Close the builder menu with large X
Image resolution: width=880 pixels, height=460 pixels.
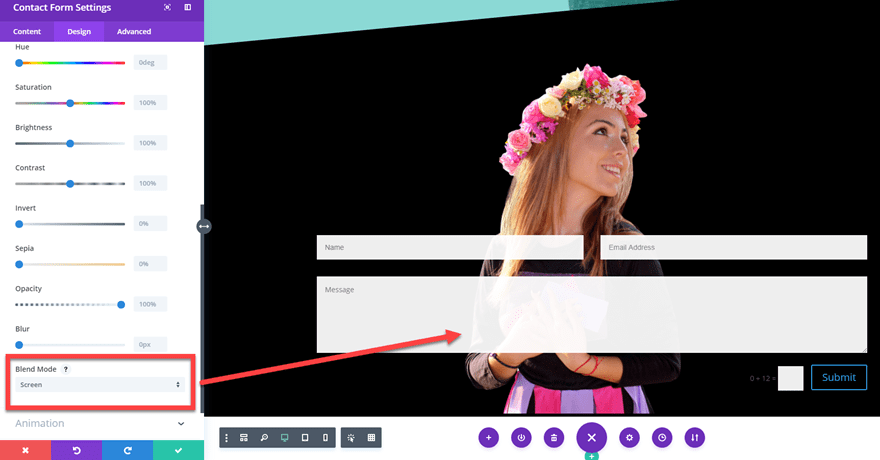pyautogui.click(x=592, y=438)
